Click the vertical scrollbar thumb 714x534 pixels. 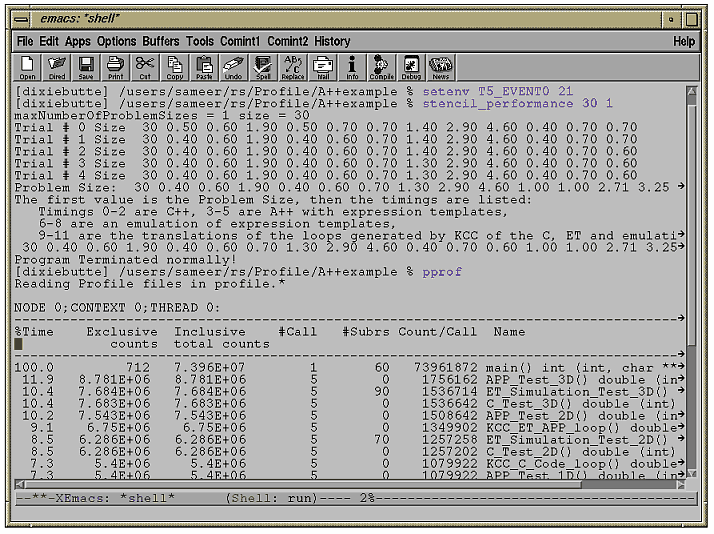(x=691, y=225)
